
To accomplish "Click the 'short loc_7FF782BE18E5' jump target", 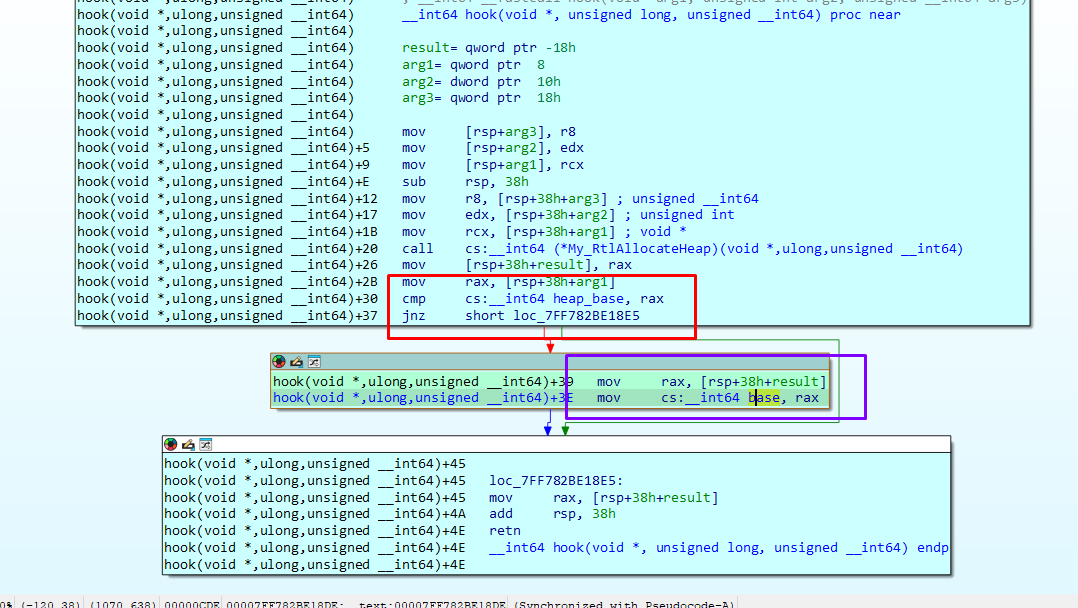I will (552, 316).
